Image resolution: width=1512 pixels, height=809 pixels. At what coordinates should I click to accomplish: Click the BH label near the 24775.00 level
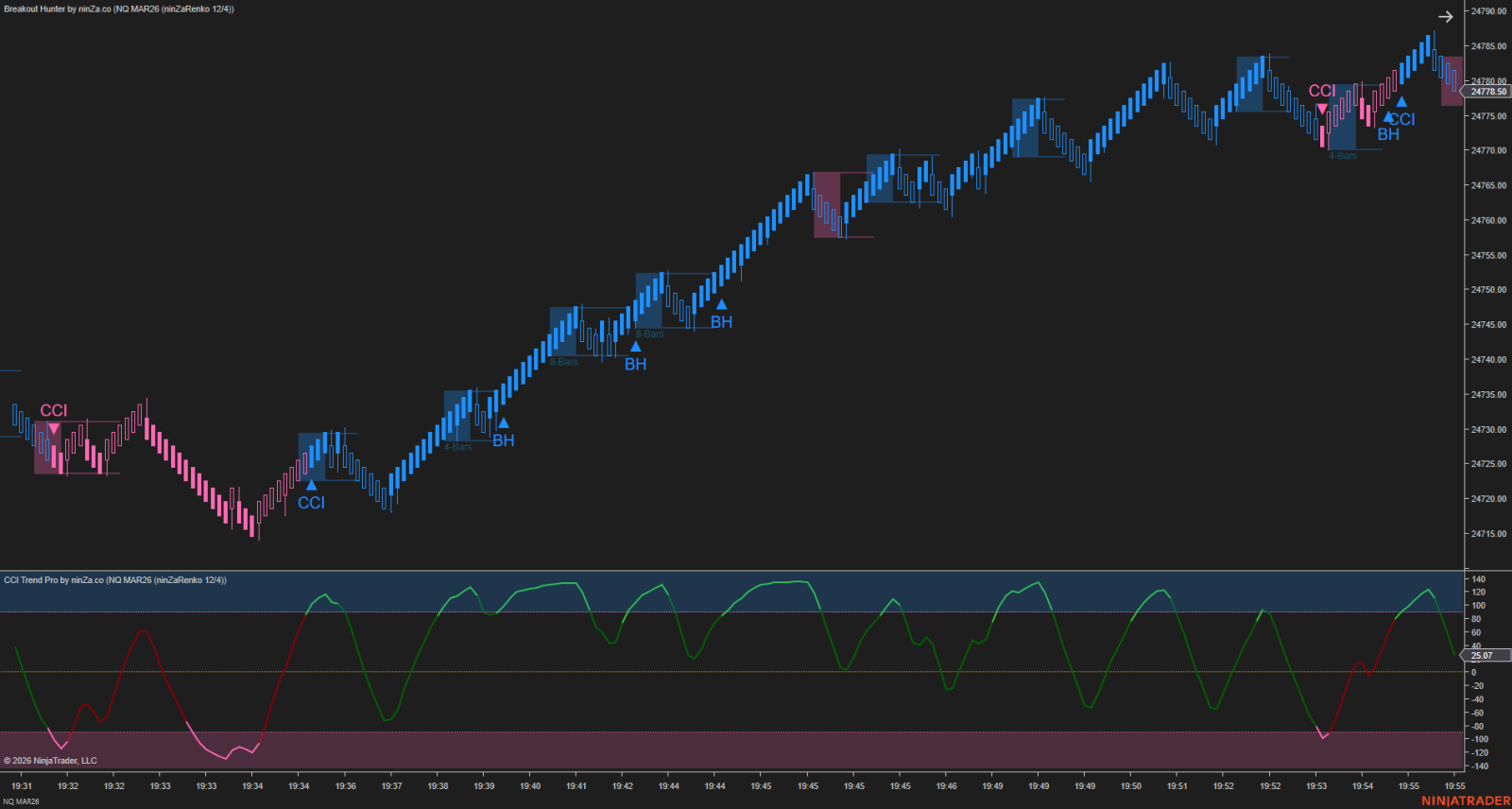(x=1388, y=135)
